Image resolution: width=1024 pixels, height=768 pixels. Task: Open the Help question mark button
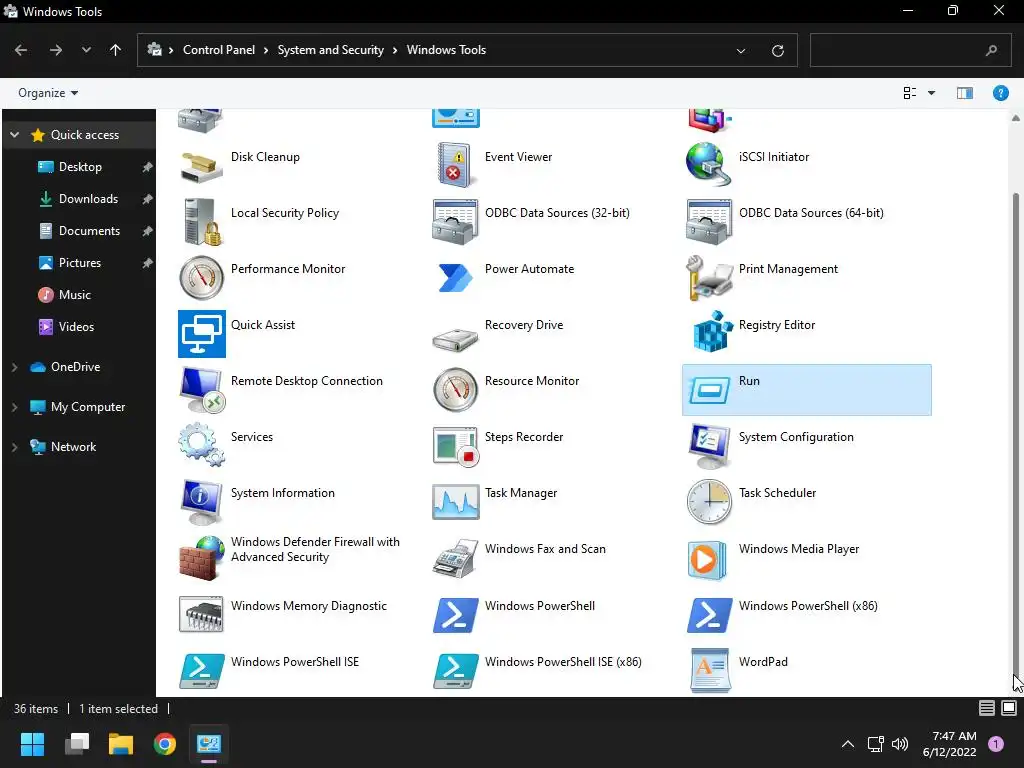tap(1000, 93)
